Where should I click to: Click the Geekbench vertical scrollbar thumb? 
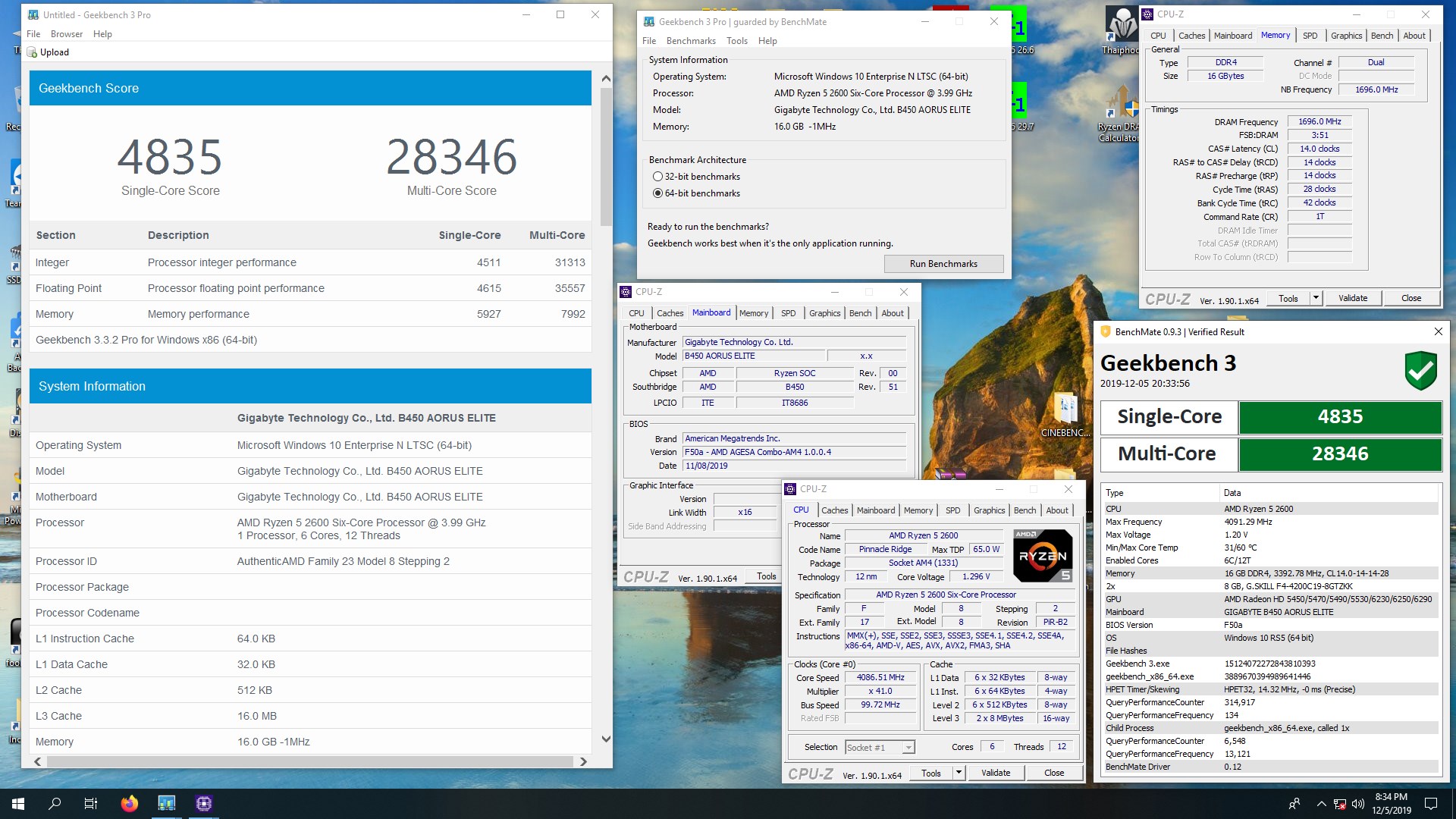click(605, 156)
